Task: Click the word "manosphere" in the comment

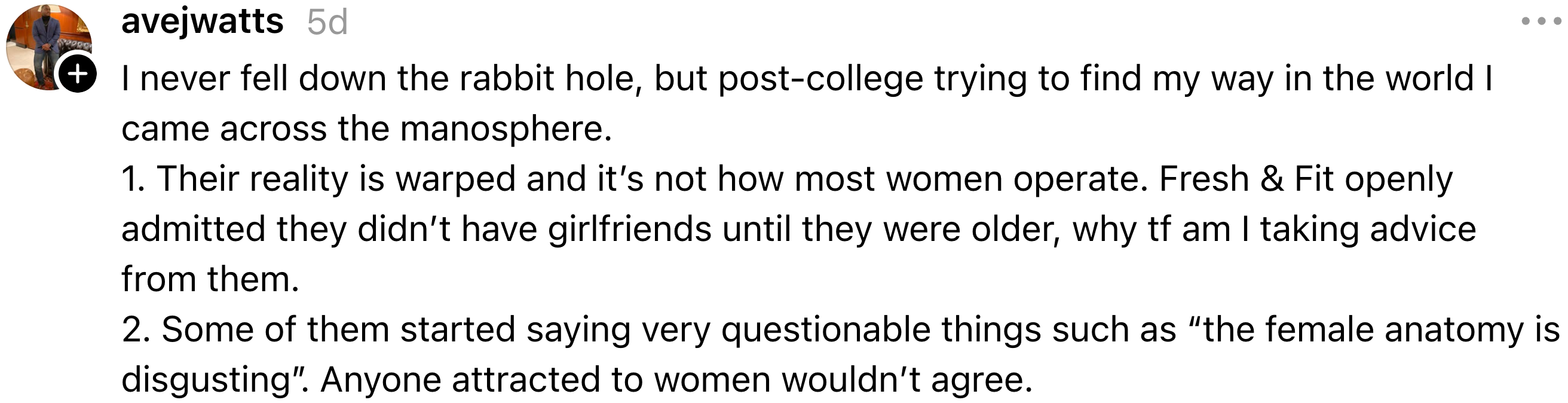Action: 504,129
